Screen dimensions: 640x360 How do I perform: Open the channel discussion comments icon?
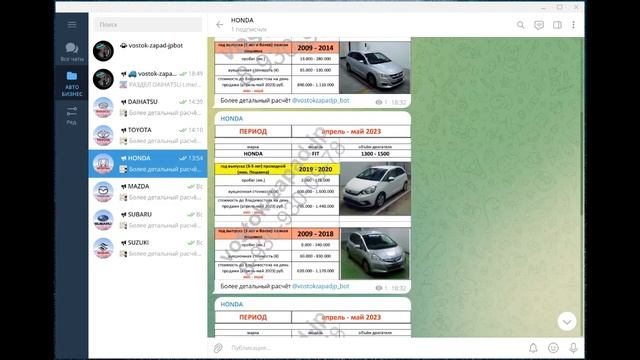[539, 25]
